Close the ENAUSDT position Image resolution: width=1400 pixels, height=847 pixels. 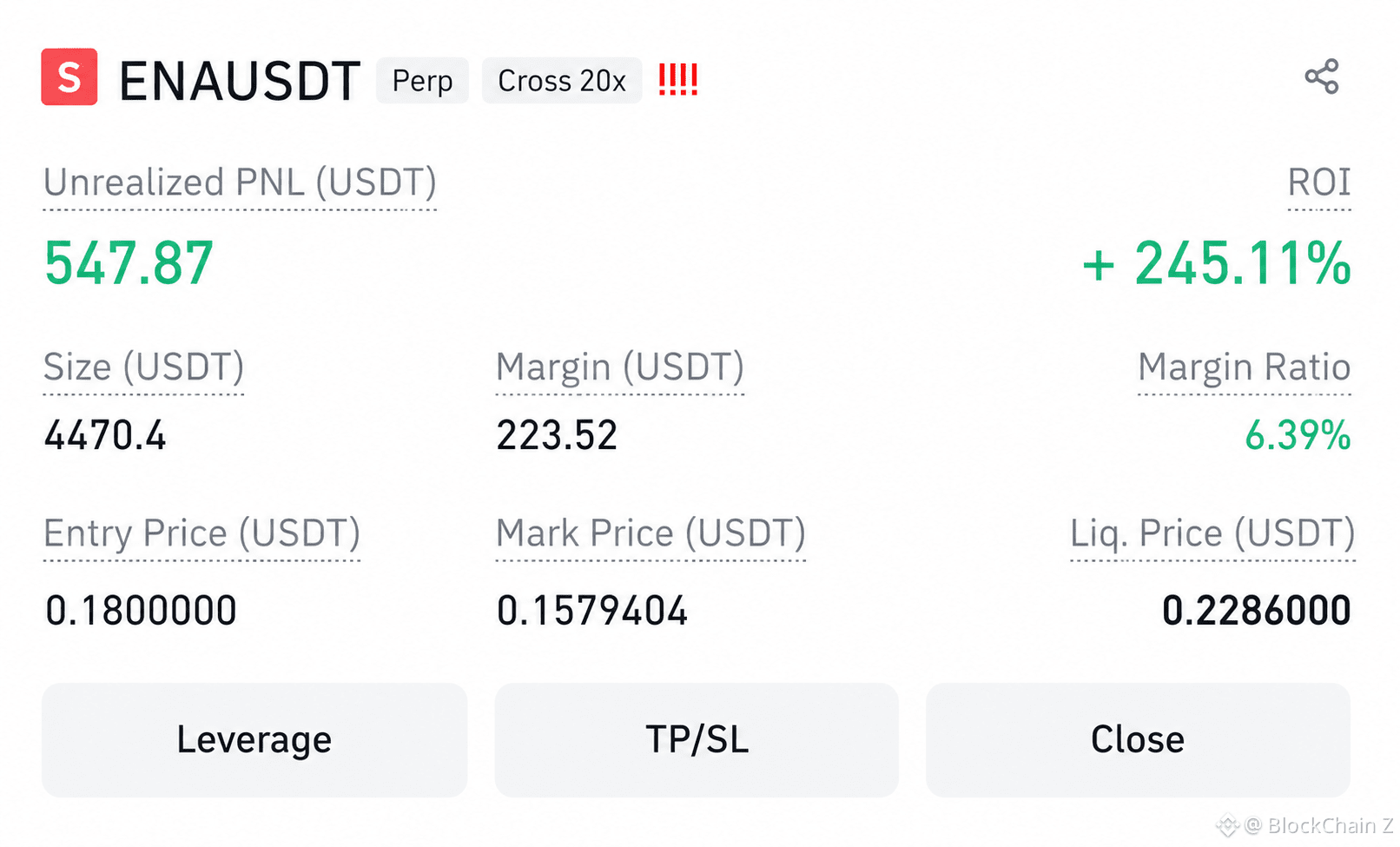1138,739
